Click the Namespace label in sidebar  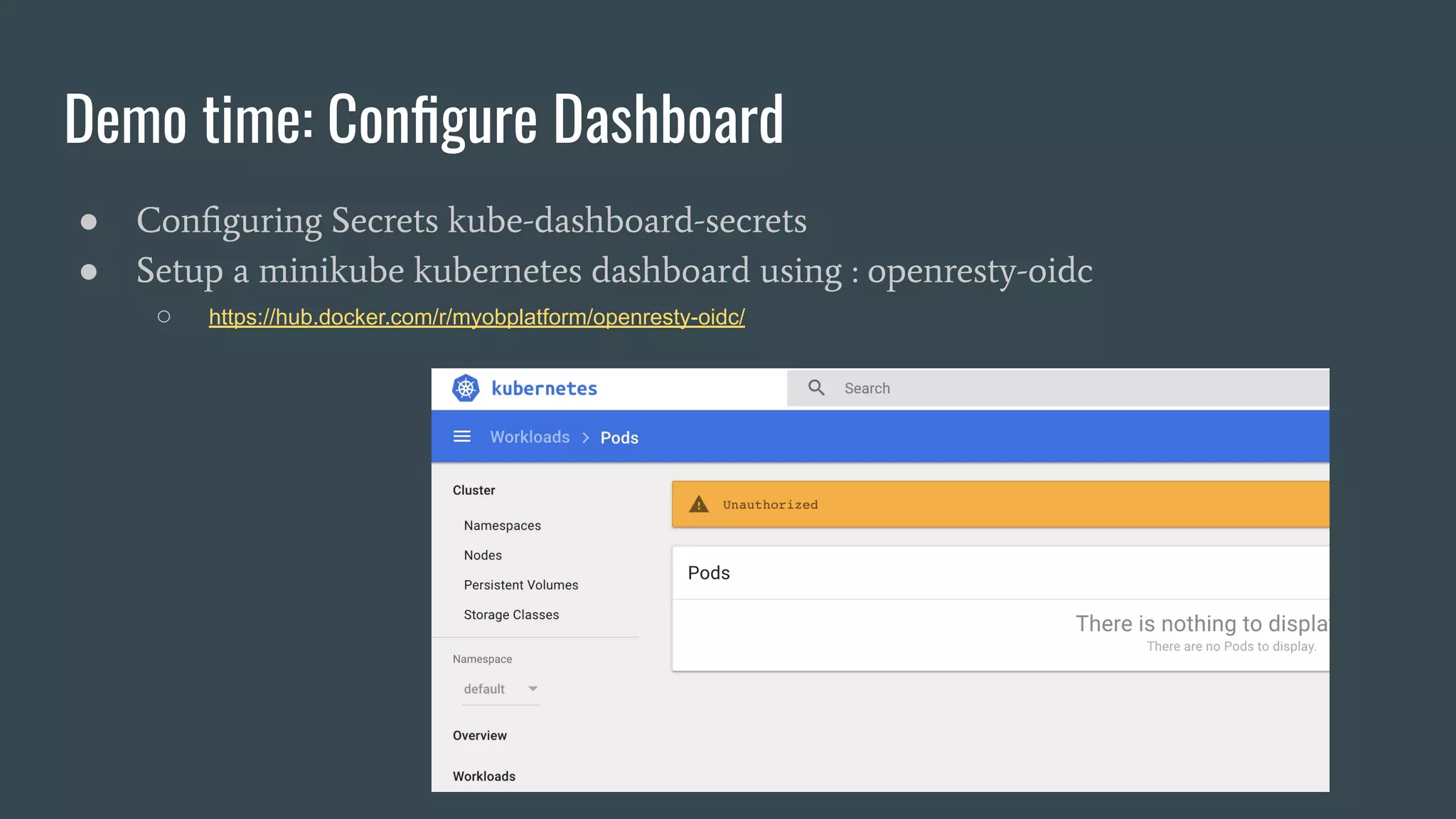pos(482,659)
